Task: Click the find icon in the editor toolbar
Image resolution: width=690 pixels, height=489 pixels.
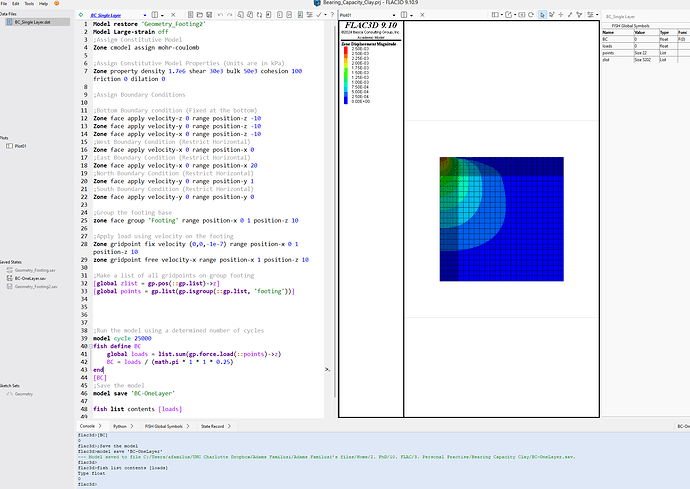Action: [x=241, y=15]
